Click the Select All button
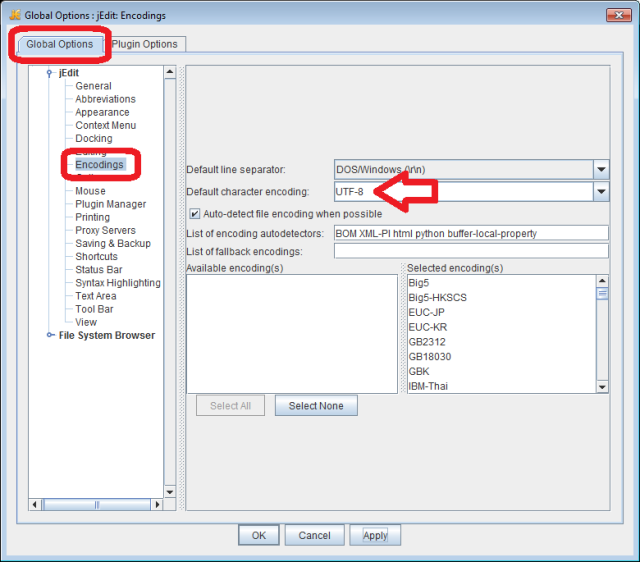 point(230,406)
